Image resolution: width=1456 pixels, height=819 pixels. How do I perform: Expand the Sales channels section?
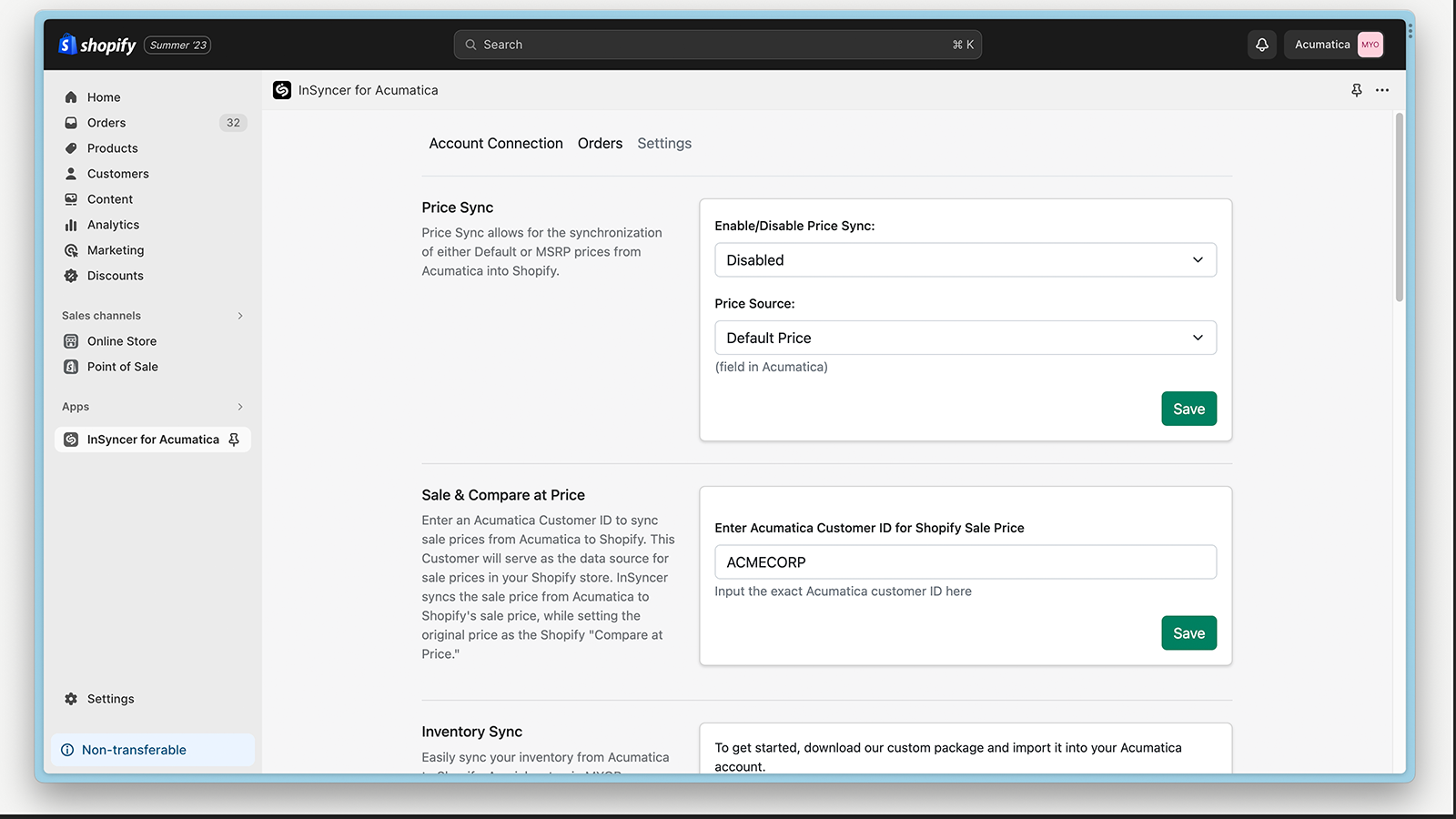coord(240,316)
